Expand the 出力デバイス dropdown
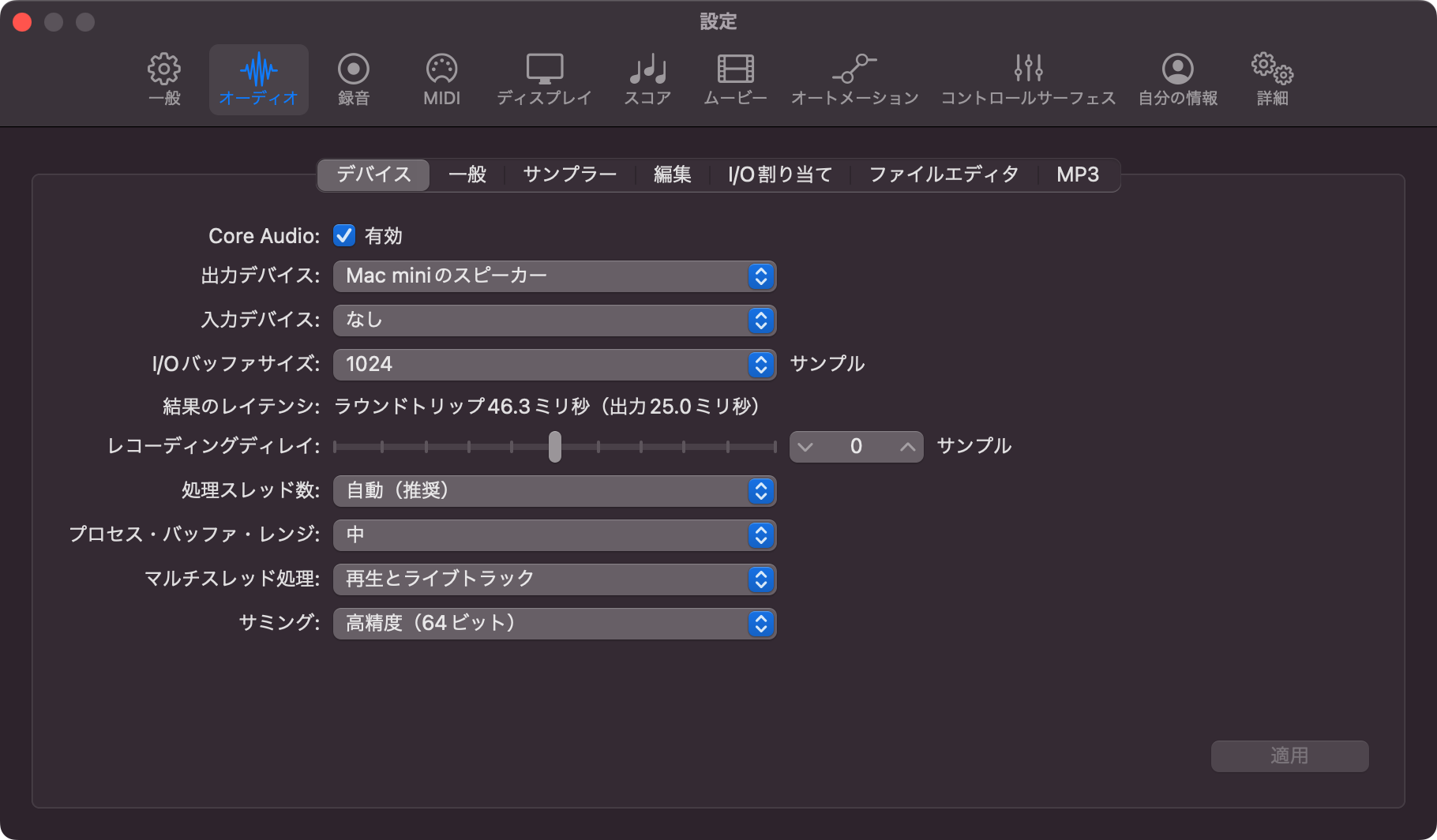The height and width of the screenshot is (840, 1437). [554, 276]
